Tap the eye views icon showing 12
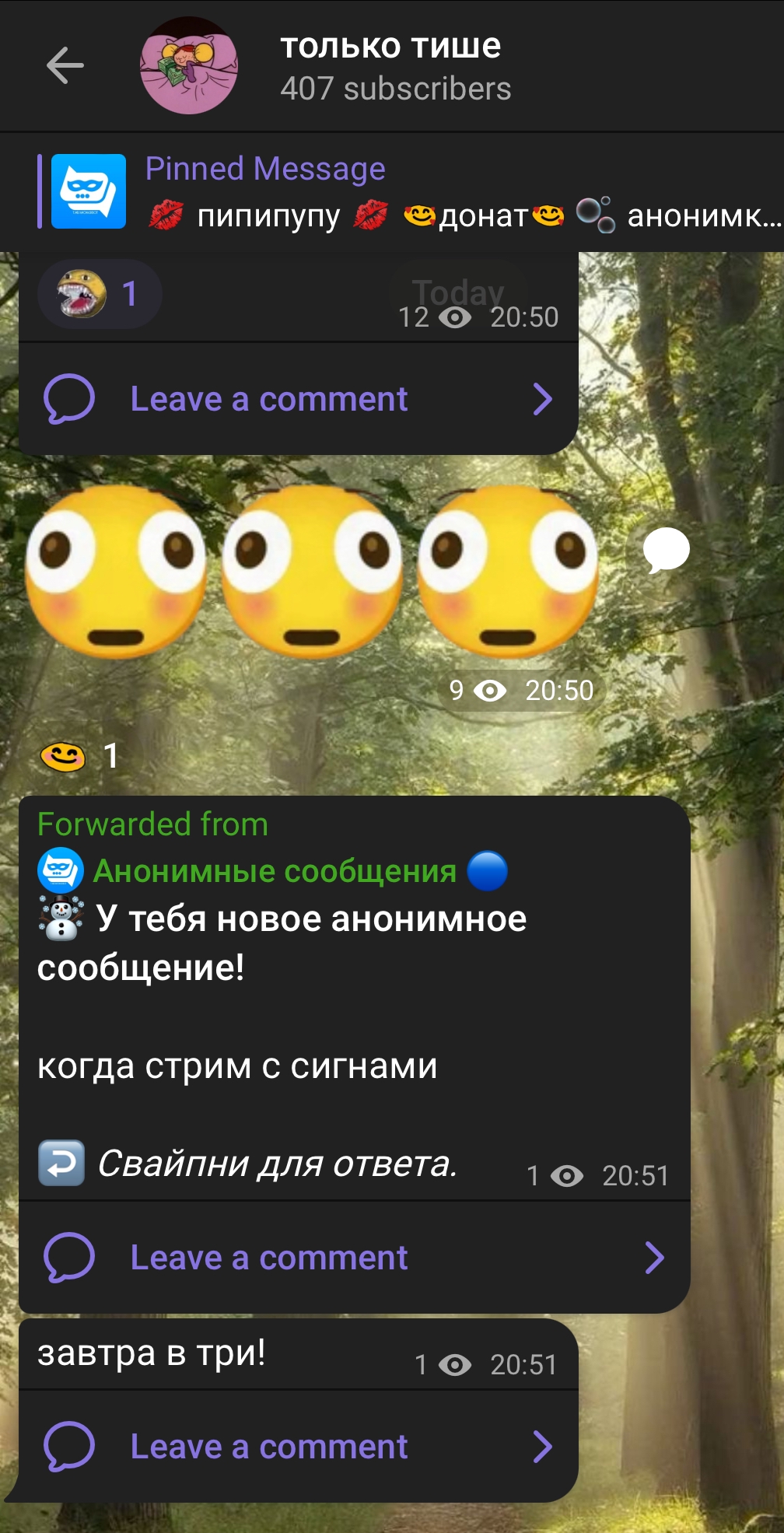 point(455,317)
